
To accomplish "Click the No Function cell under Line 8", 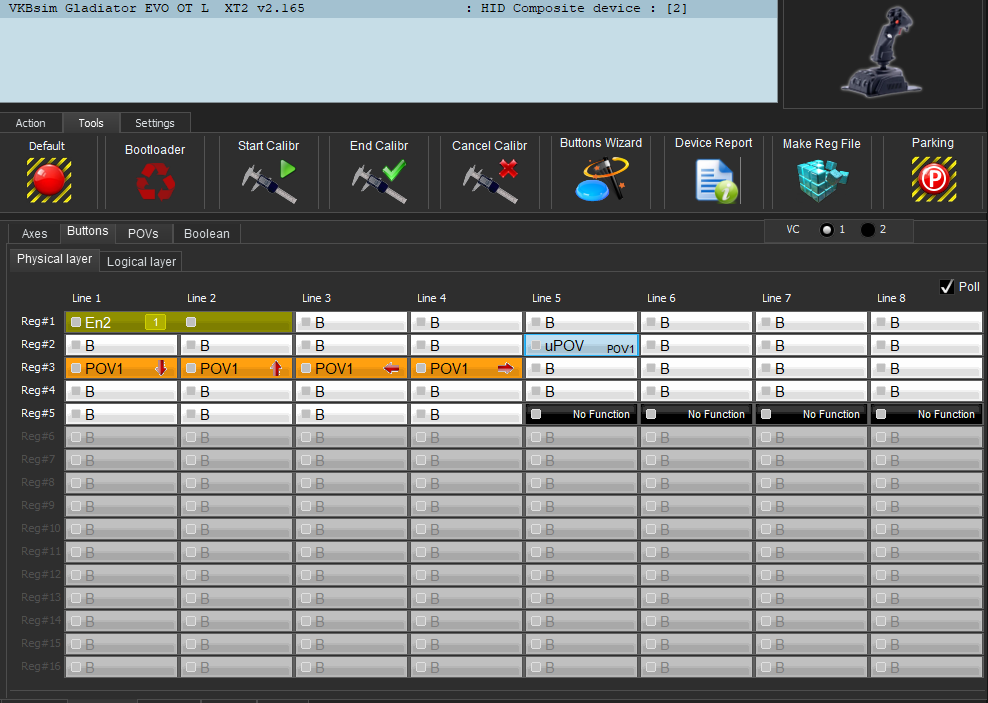I will point(926,414).
